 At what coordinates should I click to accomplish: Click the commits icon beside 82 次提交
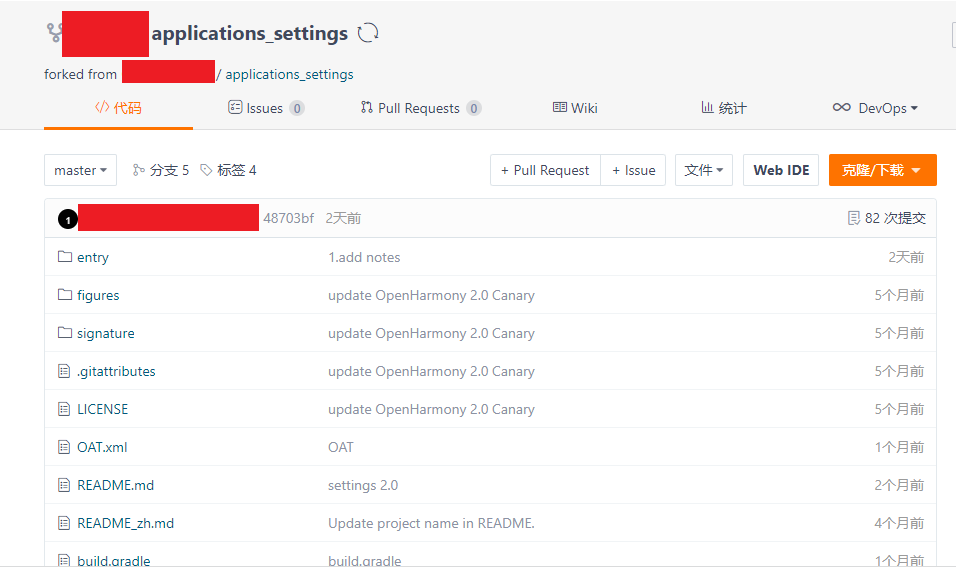point(853,218)
